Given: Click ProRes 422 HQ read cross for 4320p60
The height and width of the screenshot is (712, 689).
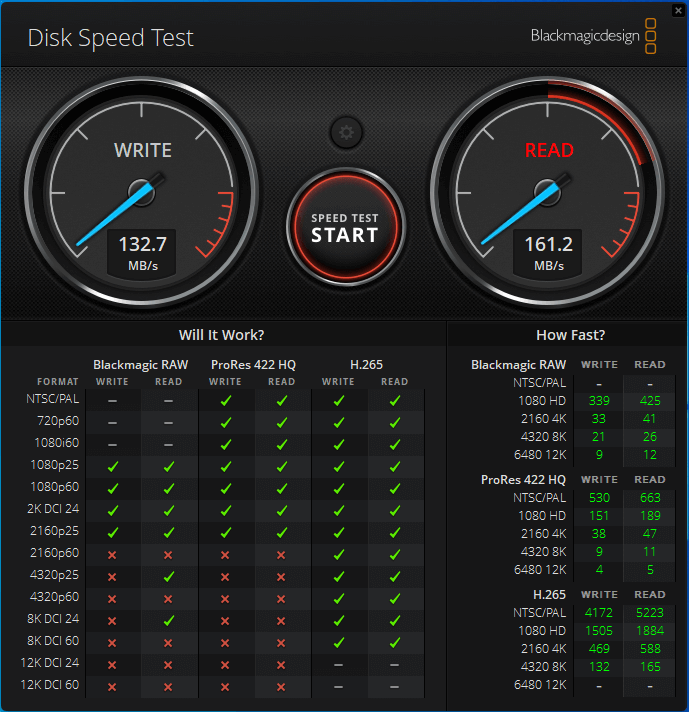Looking at the screenshot, I should [281, 599].
